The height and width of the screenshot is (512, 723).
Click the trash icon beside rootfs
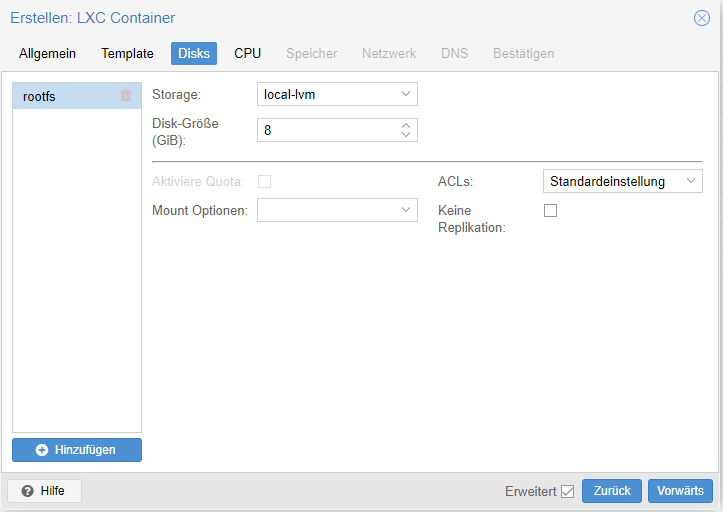point(126,96)
